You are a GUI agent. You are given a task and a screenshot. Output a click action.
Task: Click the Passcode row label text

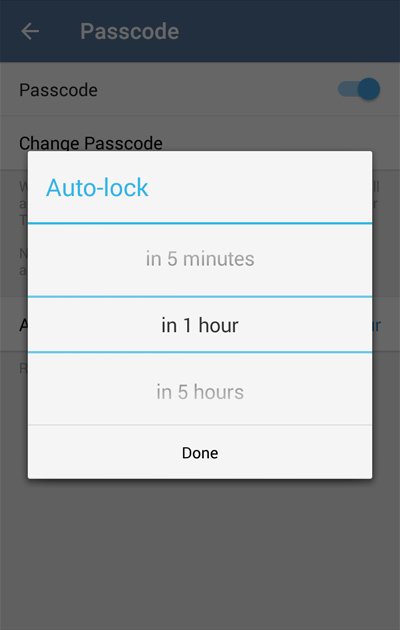click(58, 90)
